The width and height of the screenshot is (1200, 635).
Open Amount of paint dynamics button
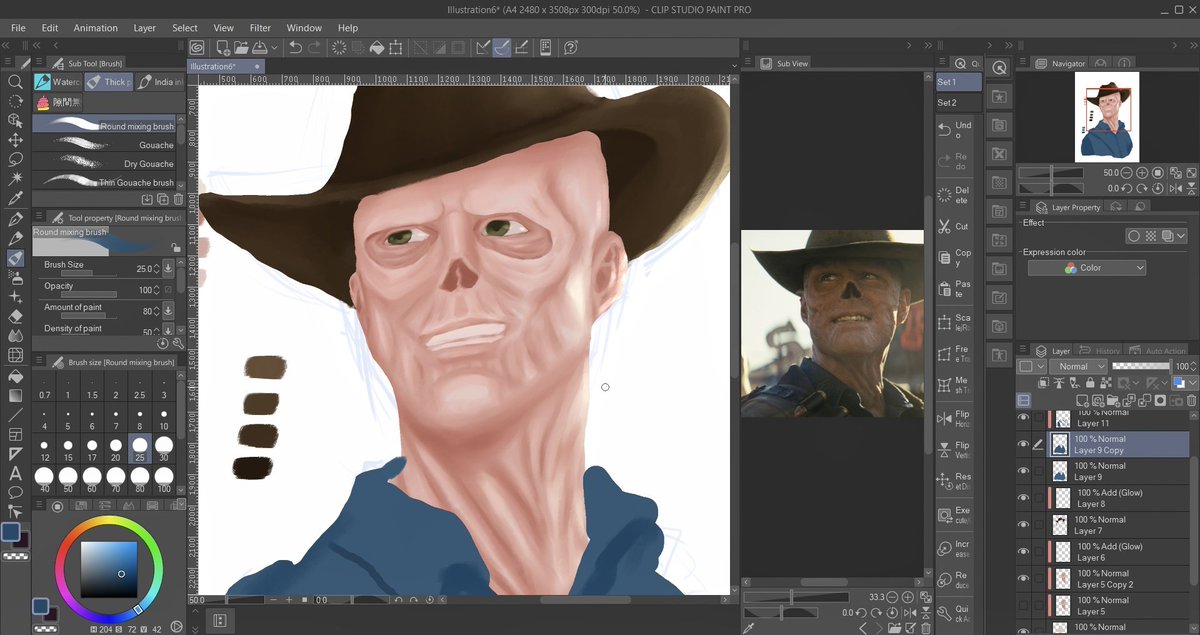pos(168,309)
